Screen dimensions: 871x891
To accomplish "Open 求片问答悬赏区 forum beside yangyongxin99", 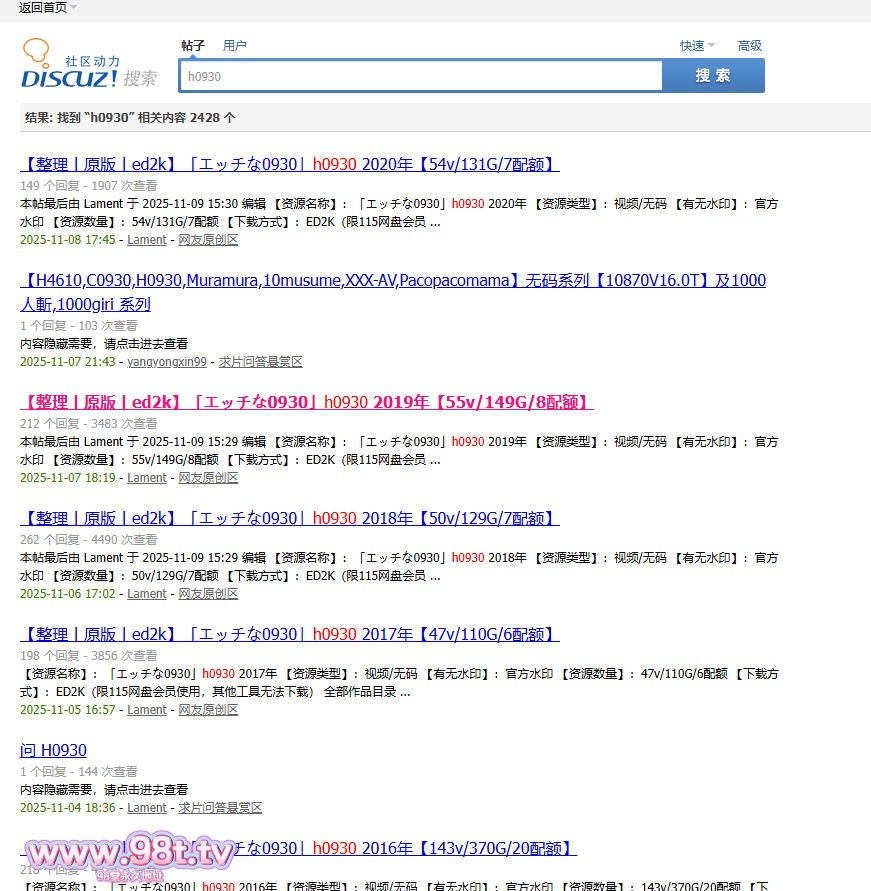I will [x=260, y=362].
